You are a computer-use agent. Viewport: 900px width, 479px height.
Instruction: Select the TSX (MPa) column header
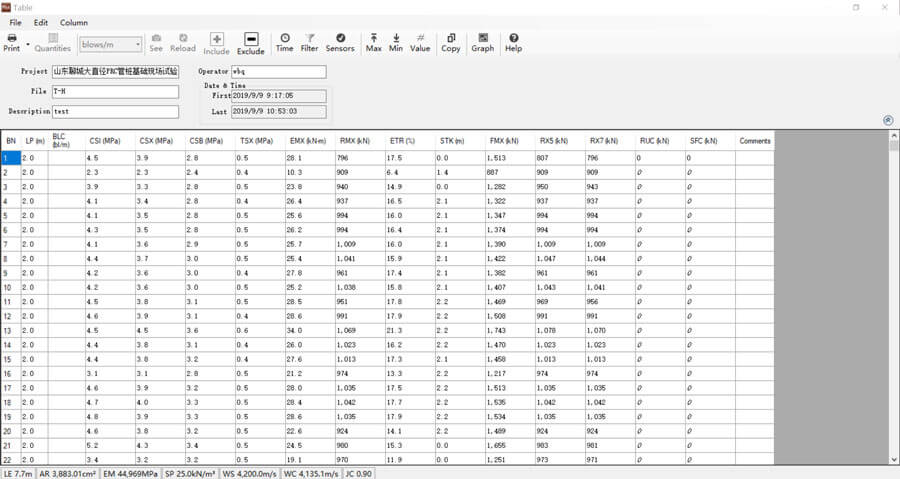pos(260,141)
